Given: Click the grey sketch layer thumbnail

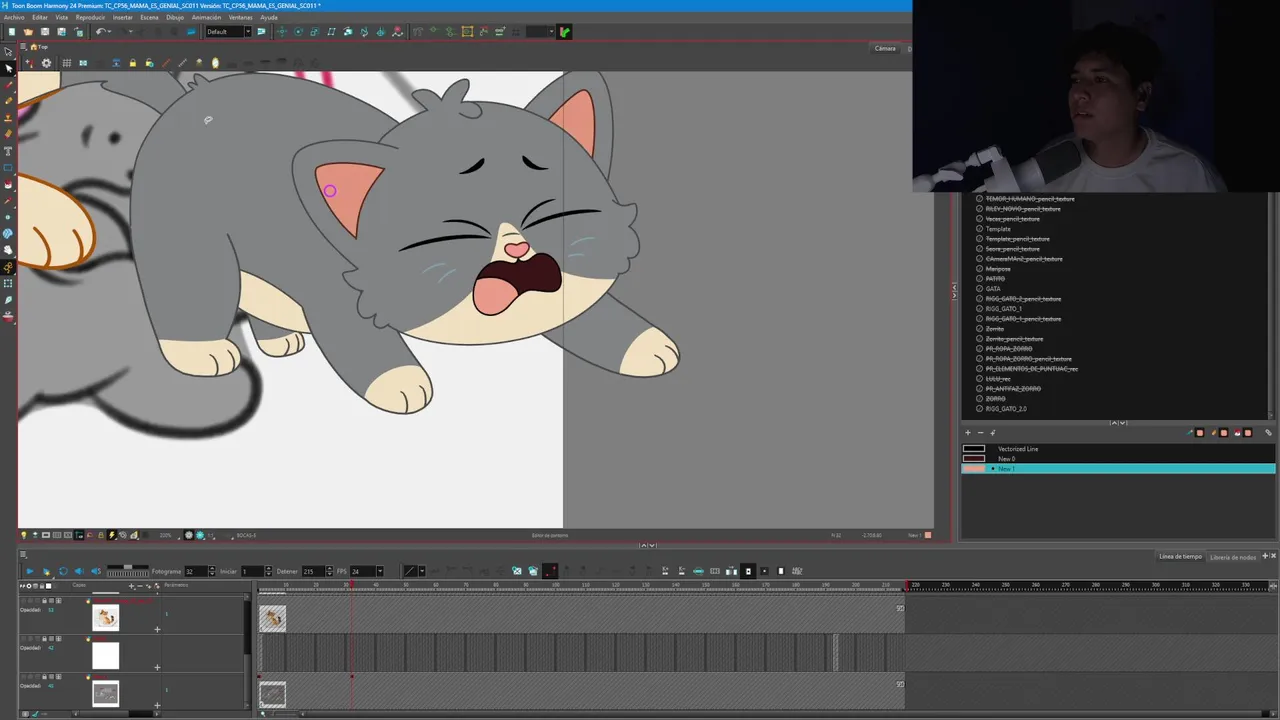Looking at the screenshot, I should [105, 693].
